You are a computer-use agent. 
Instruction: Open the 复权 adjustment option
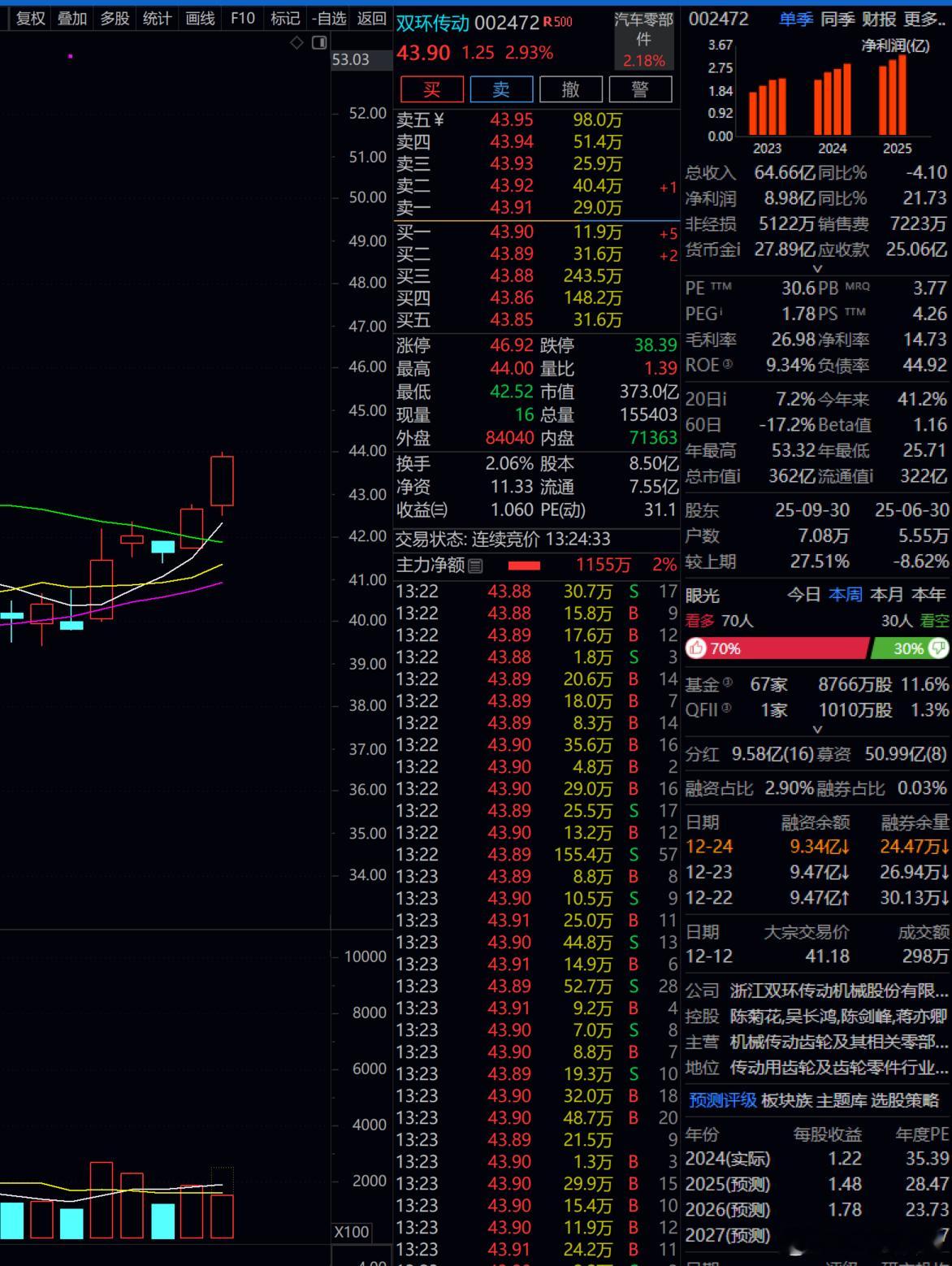tap(31, 18)
